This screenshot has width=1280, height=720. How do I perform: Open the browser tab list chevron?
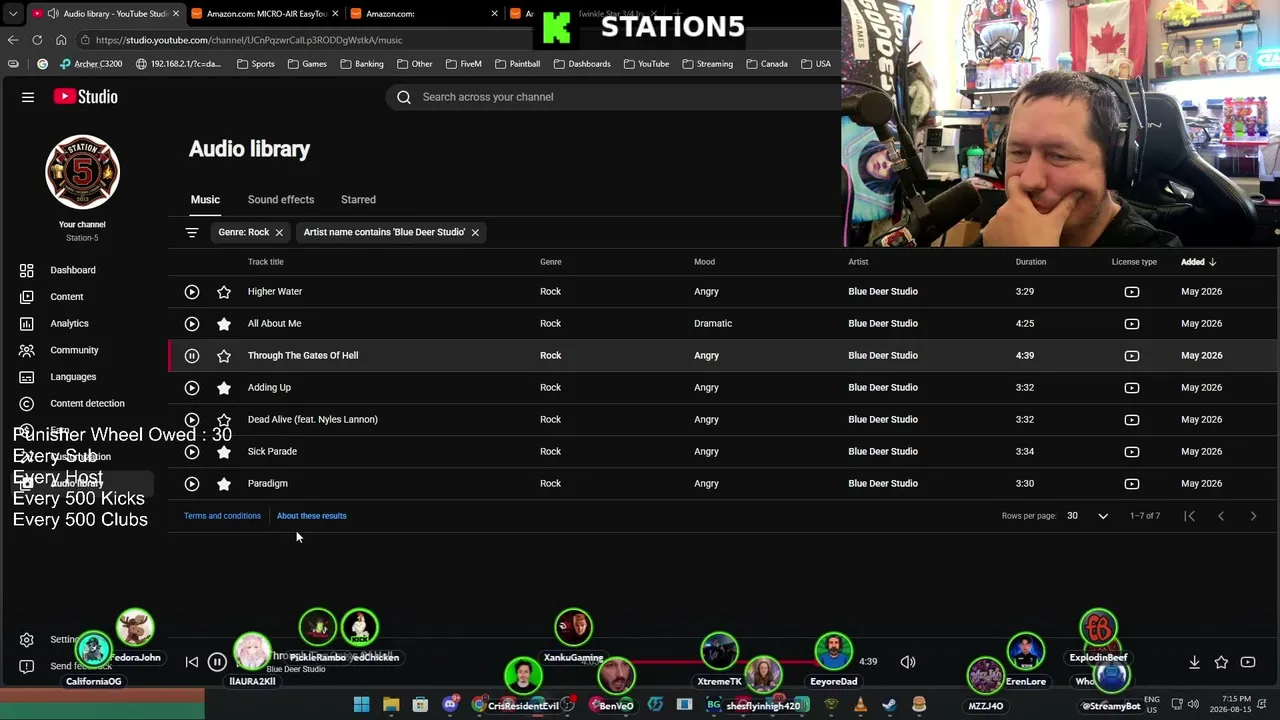pos(13,14)
